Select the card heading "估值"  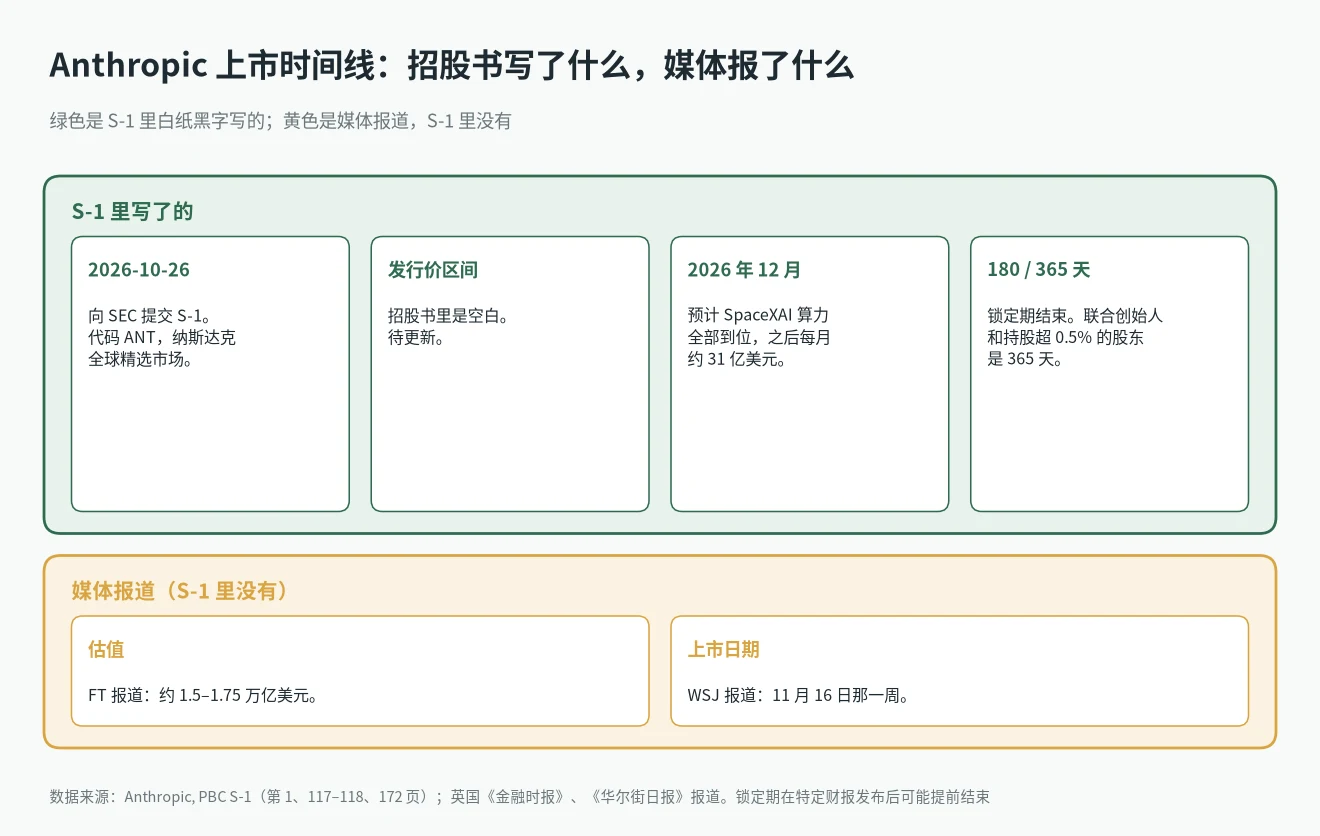106,650
